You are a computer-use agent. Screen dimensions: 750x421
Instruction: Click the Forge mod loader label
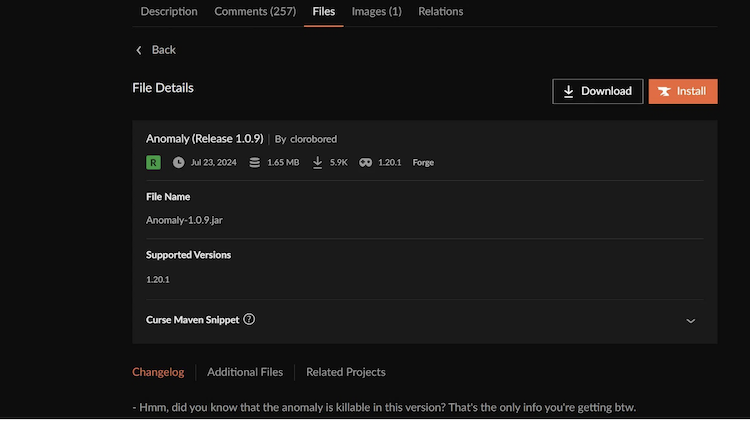(423, 162)
